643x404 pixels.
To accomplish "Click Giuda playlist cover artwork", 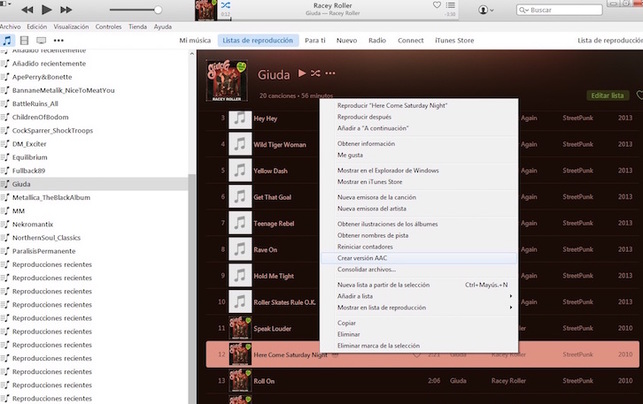I will pos(227,81).
